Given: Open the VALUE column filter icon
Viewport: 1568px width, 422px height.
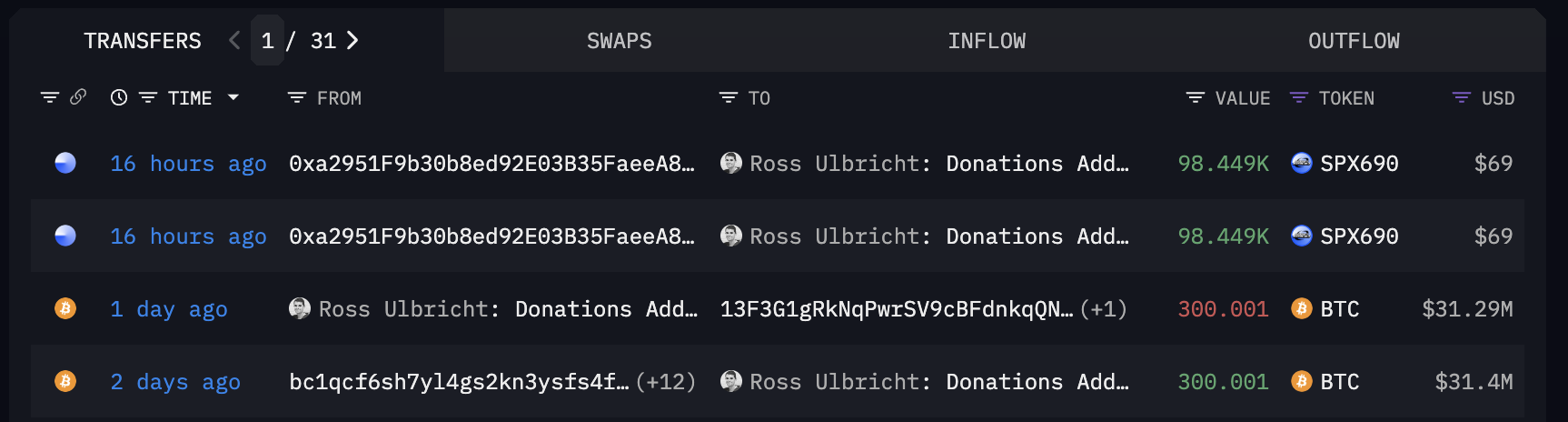Looking at the screenshot, I should point(1196,97).
